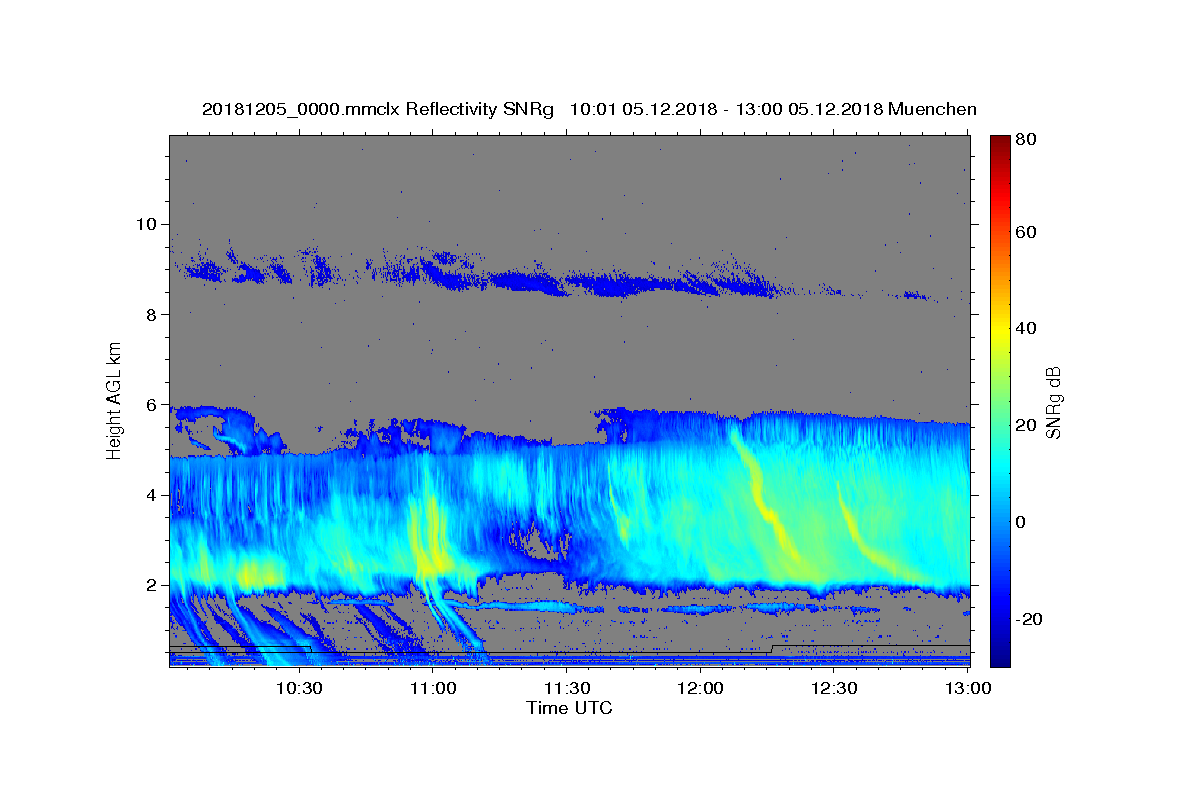The width and height of the screenshot is (1200, 800).
Task: Click the 11:30 time tick label
Action: click(567, 689)
